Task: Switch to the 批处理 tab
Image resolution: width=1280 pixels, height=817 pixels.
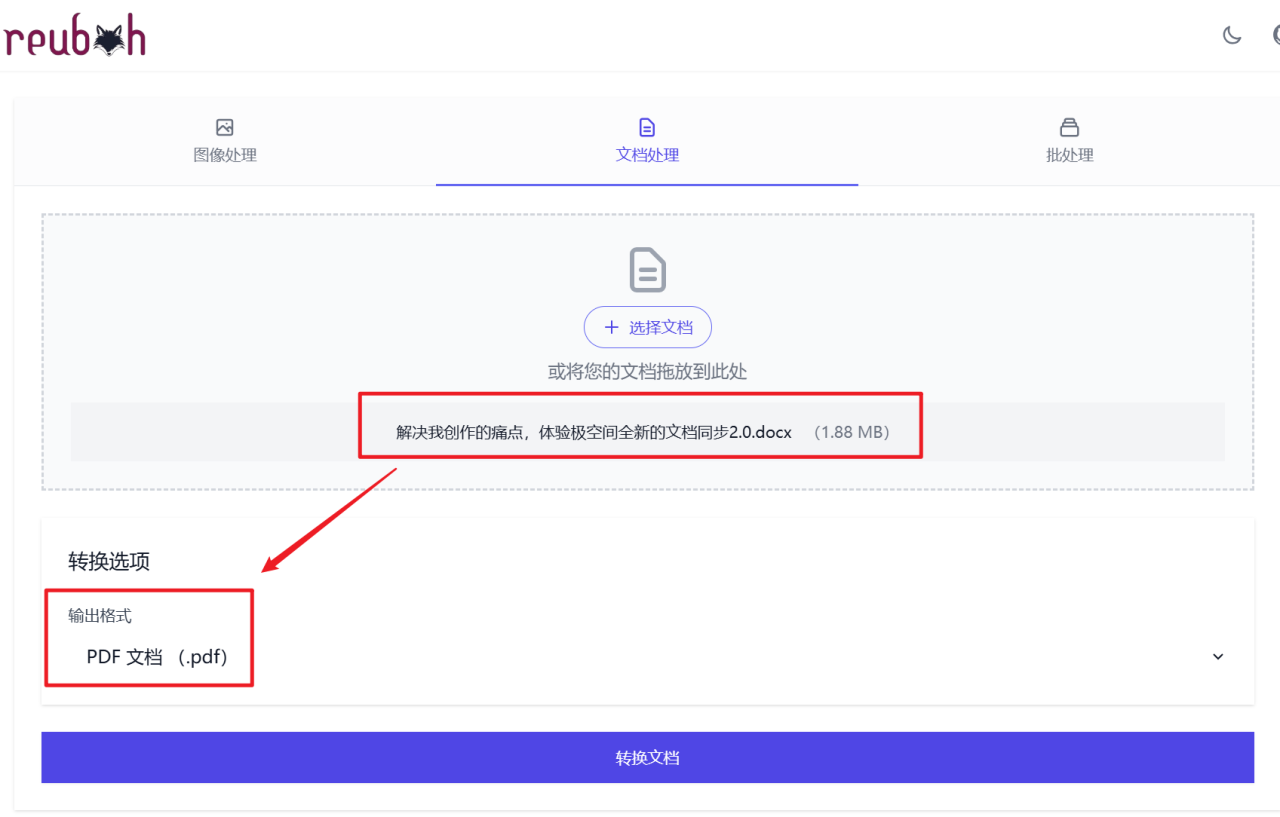Action: tap(1069, 140)
